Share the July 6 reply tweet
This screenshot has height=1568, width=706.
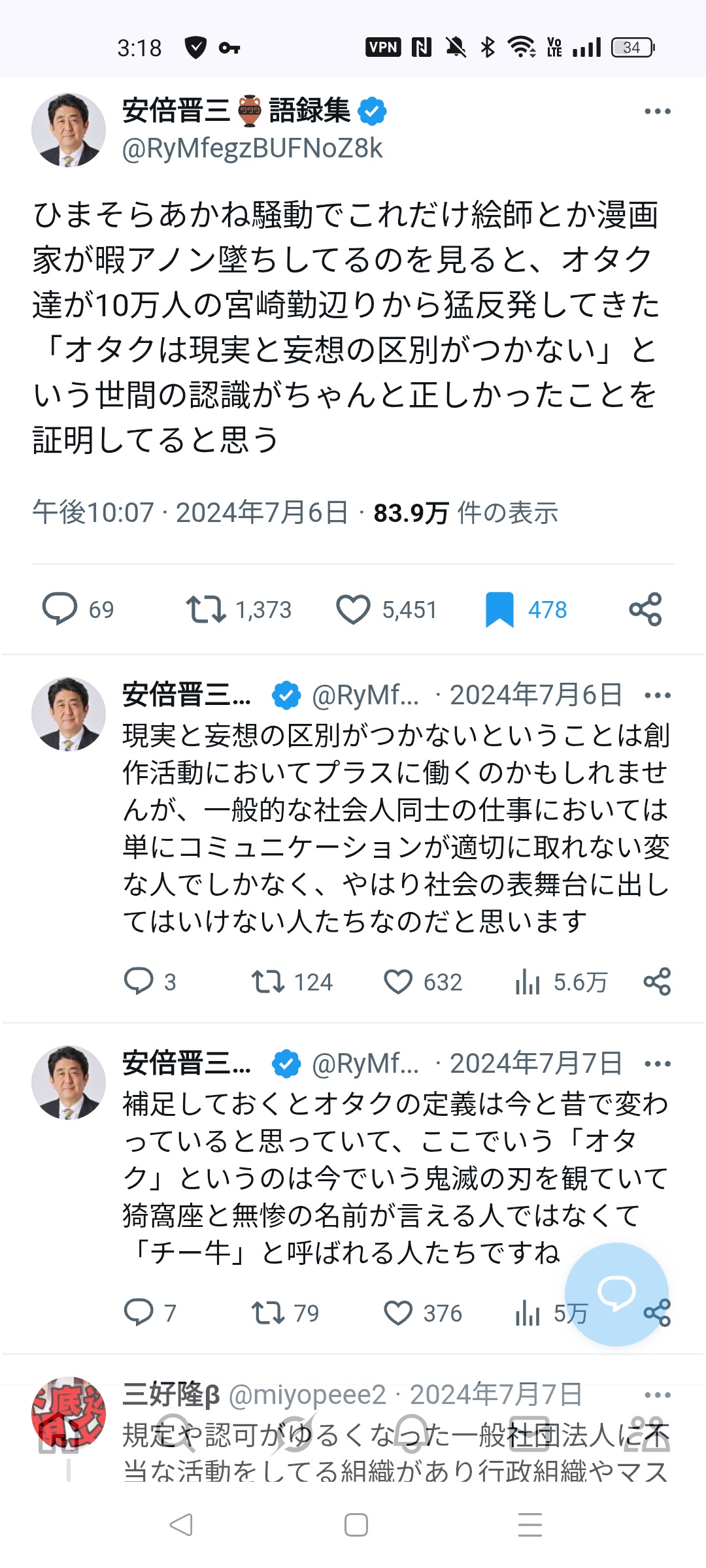pyautogui.click(x=657, y=981)
